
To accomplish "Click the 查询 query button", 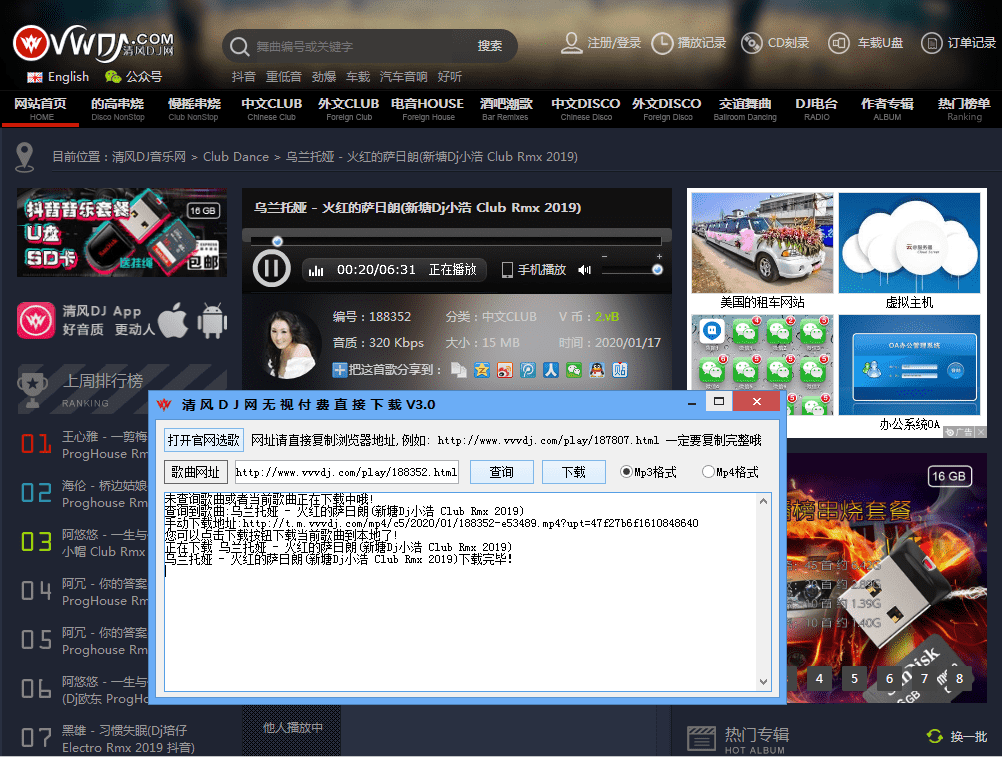I will pyautogui.click(x=501, y=472).
